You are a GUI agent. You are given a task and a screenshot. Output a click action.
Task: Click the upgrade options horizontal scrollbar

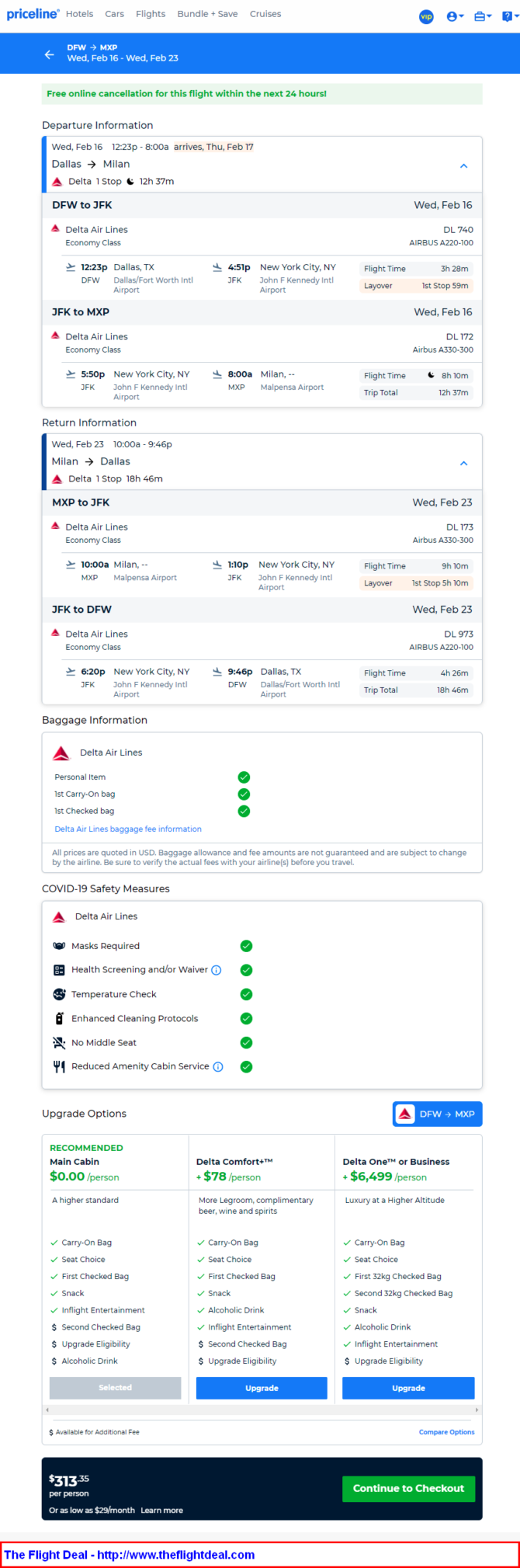point(262,1410)
